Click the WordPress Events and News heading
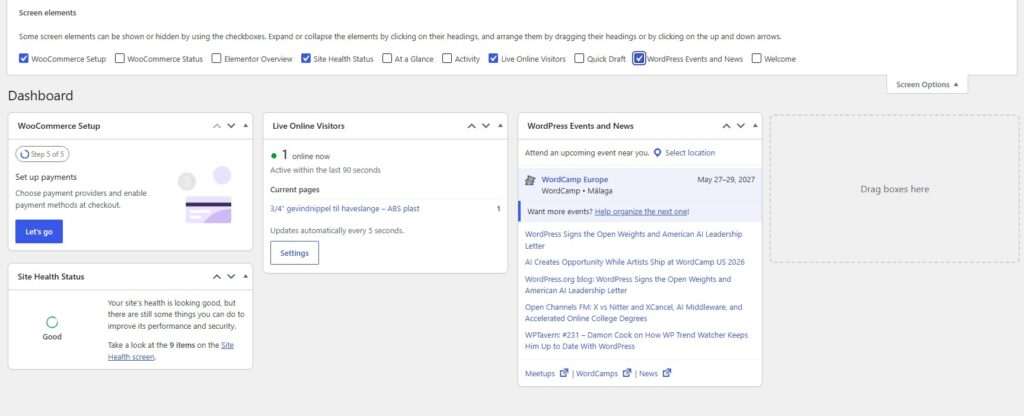Viewport: 1024px width, 416px height. pyautogui.click(x=580, y=126)
